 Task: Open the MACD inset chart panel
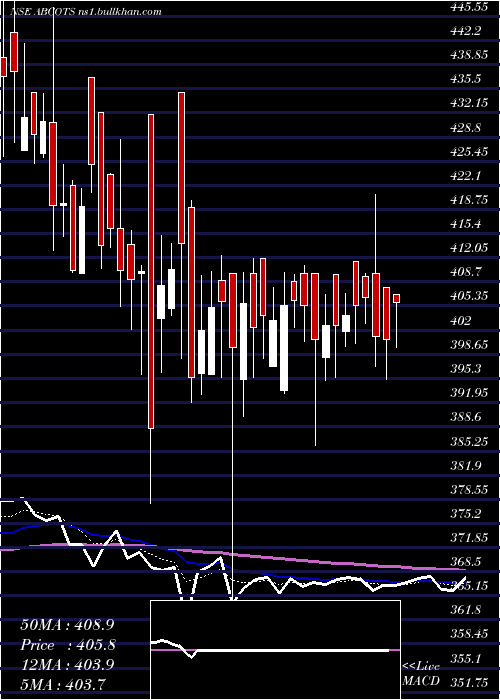click(x=275, y=650)
